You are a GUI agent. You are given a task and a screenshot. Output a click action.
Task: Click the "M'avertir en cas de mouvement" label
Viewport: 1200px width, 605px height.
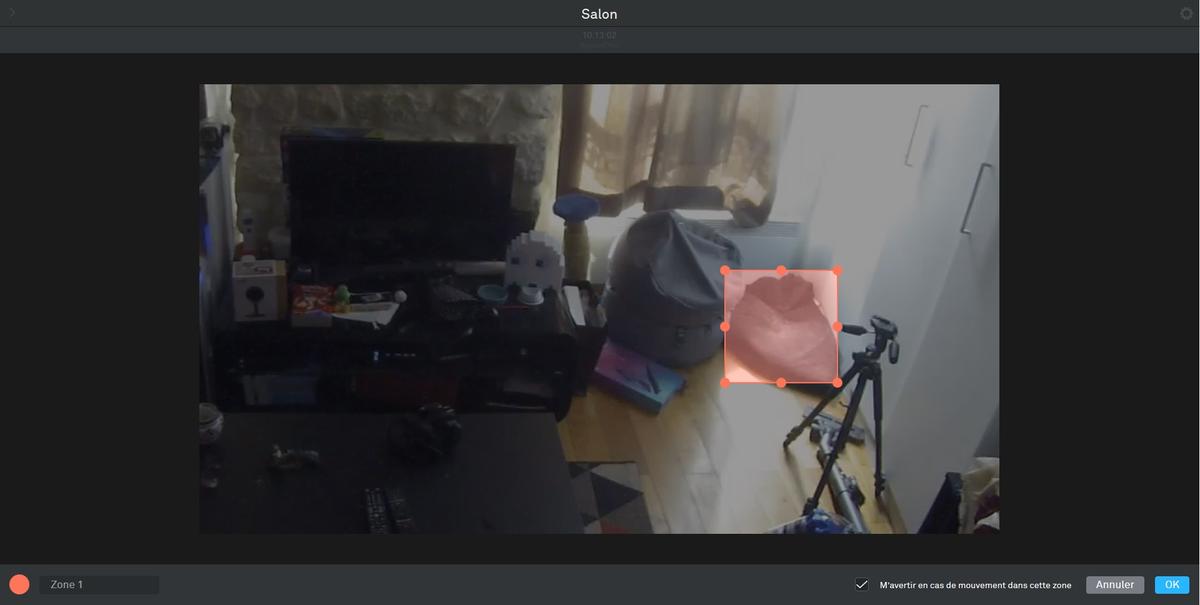coord(975,585)
